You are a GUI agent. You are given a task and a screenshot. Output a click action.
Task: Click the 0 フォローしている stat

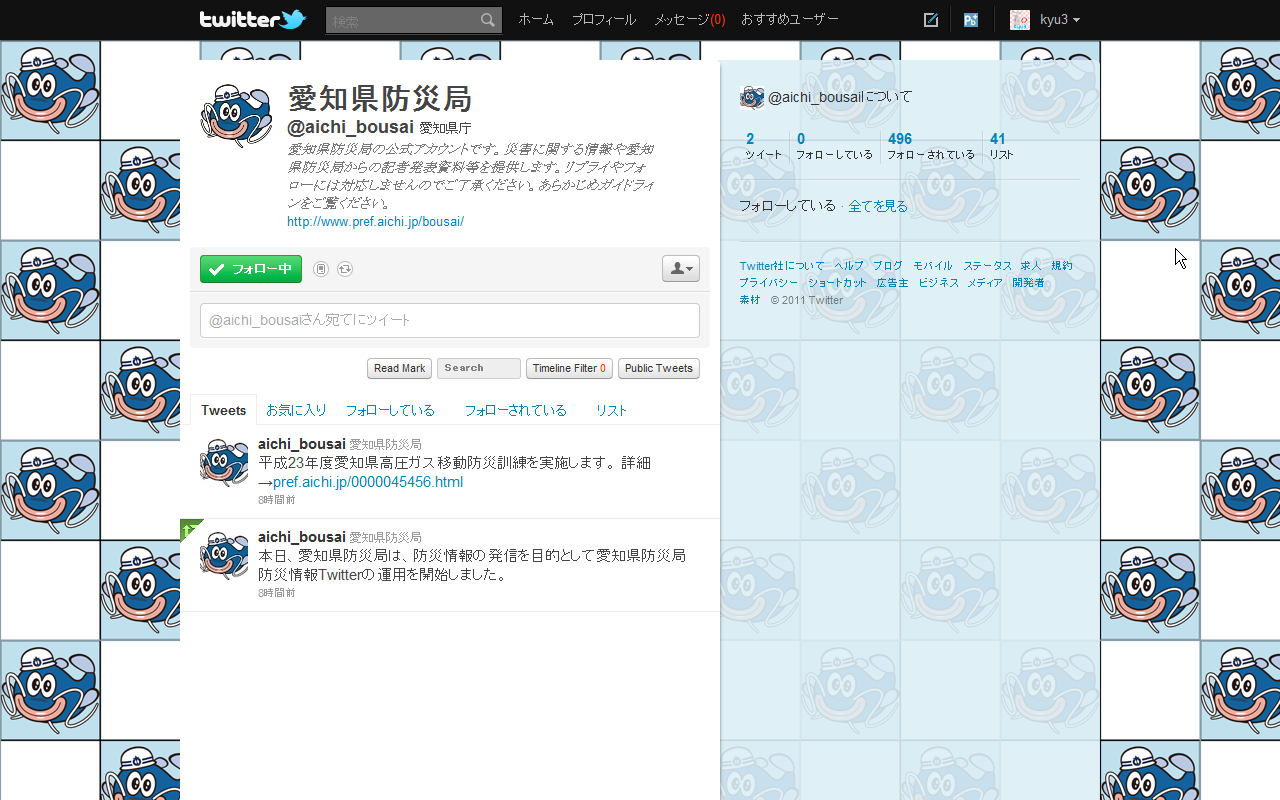834,146
